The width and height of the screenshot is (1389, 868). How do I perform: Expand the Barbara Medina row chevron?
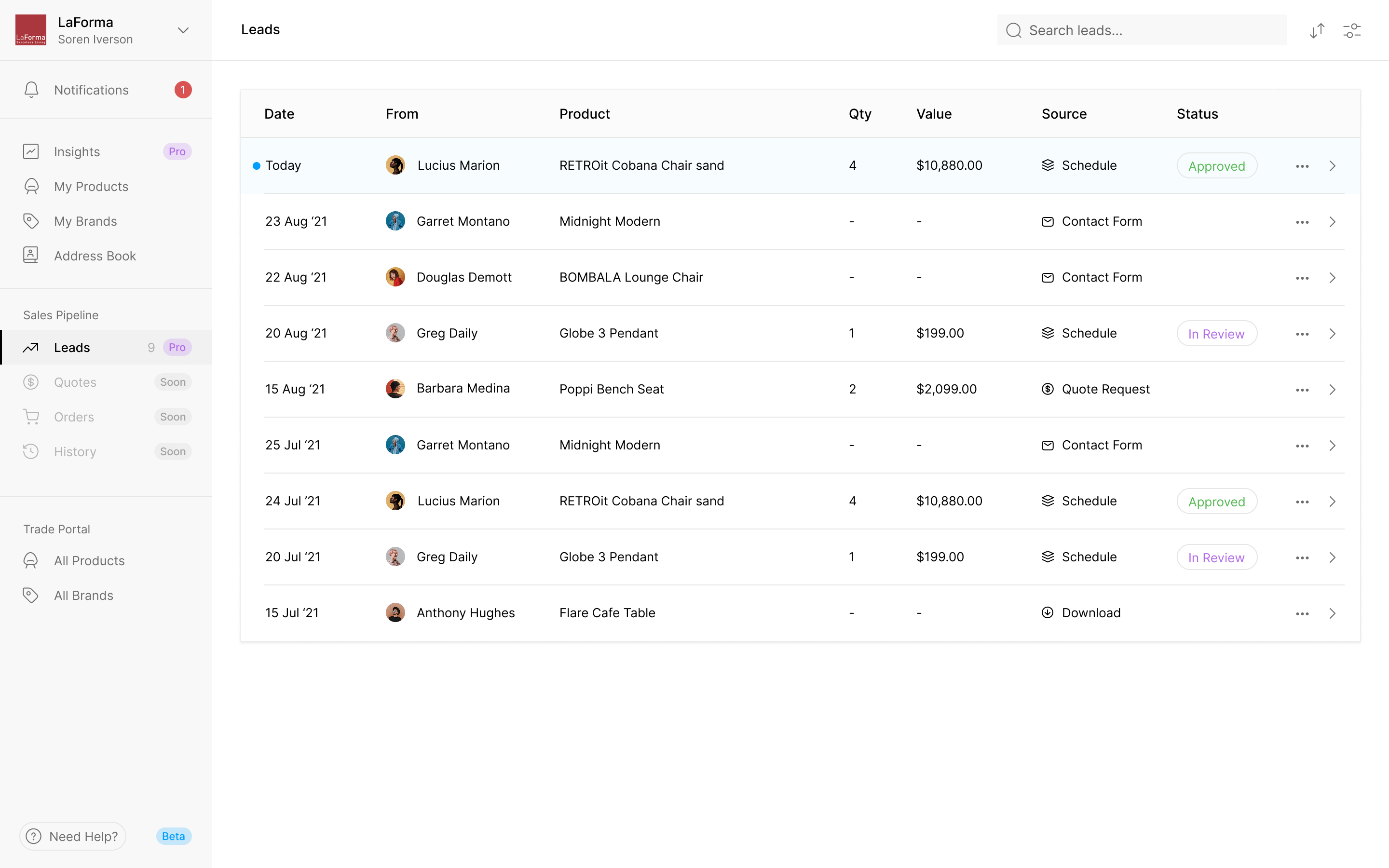(1332, 390)
